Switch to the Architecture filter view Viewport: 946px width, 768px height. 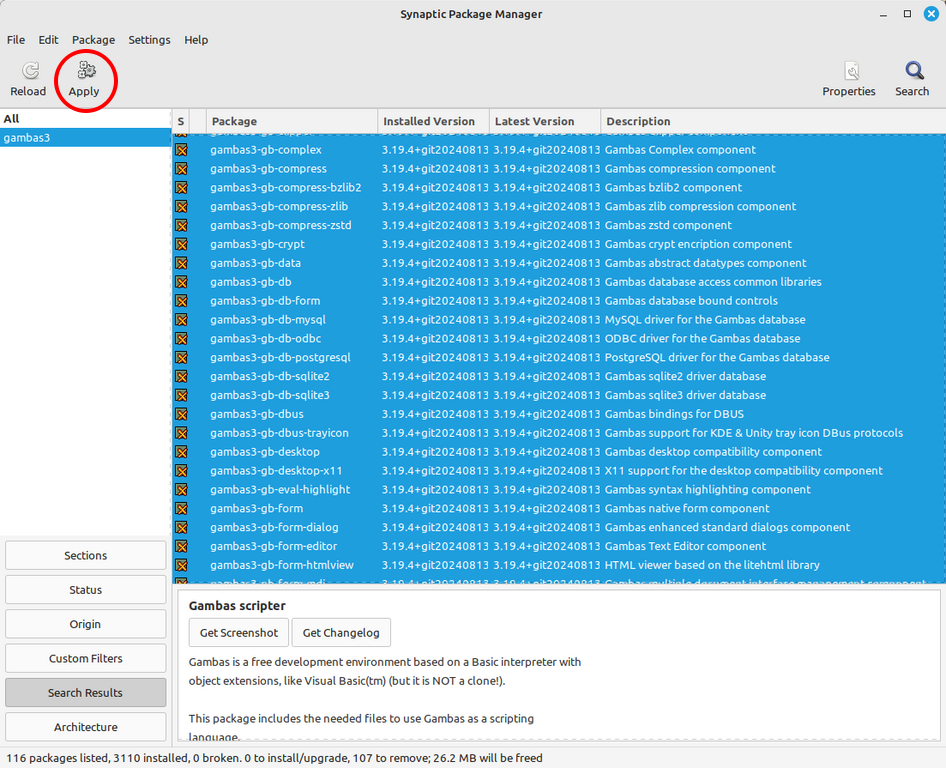click(x=86, y=728)
